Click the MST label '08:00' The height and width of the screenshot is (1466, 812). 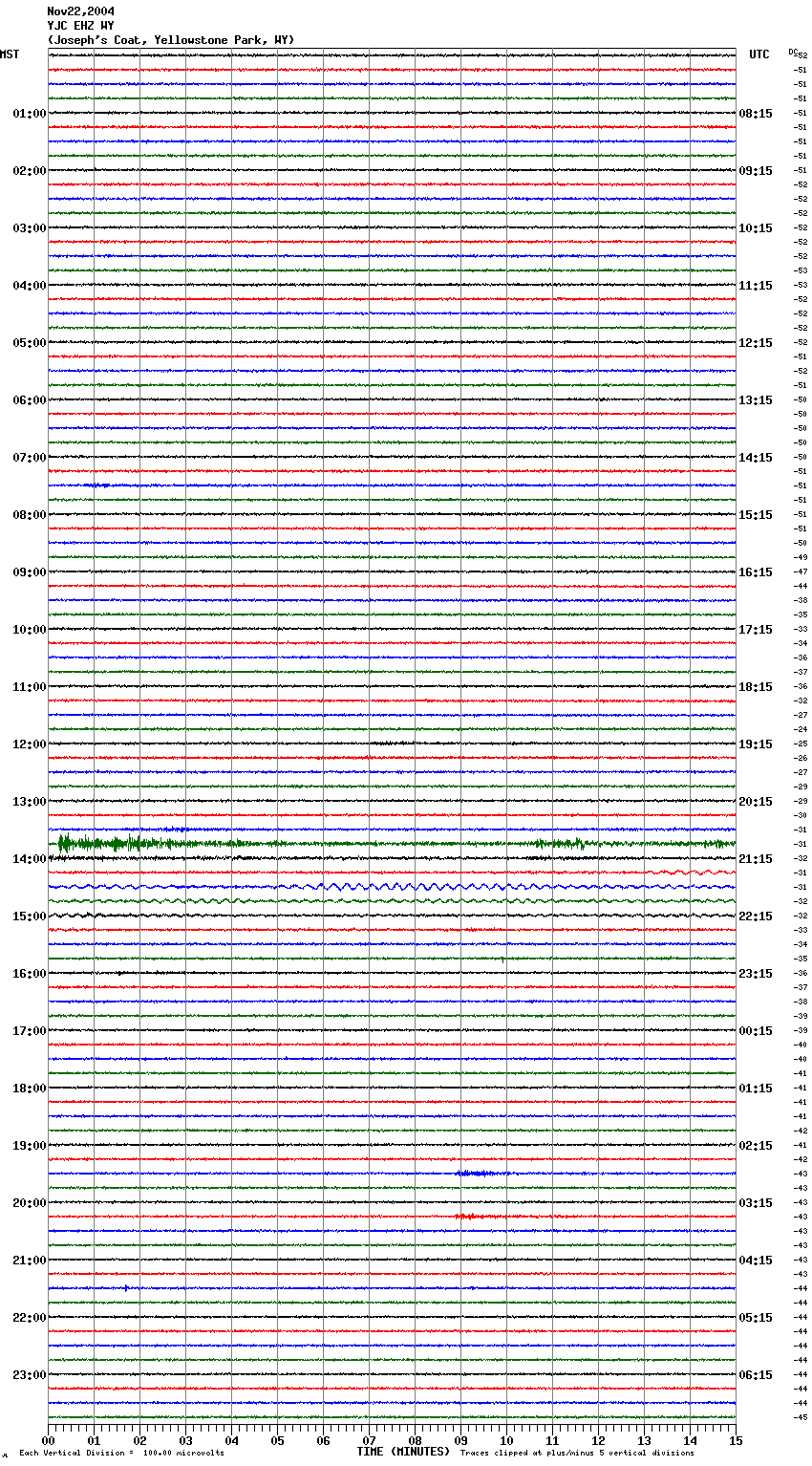30,515
